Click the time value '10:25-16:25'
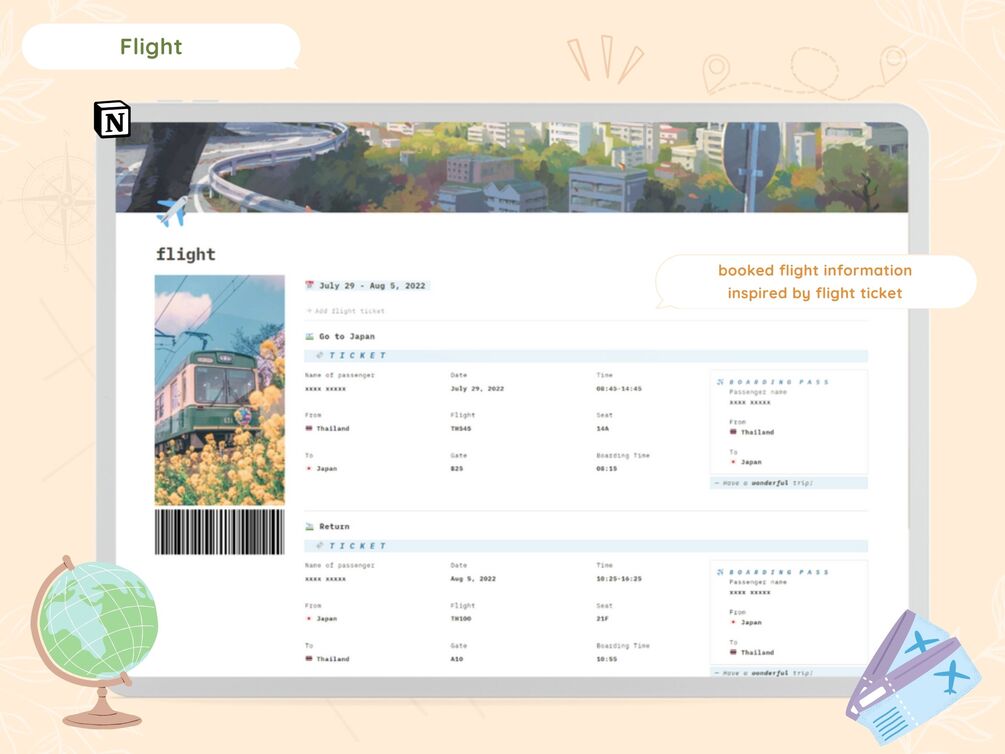1005x754 pixels. click(619, 578)
